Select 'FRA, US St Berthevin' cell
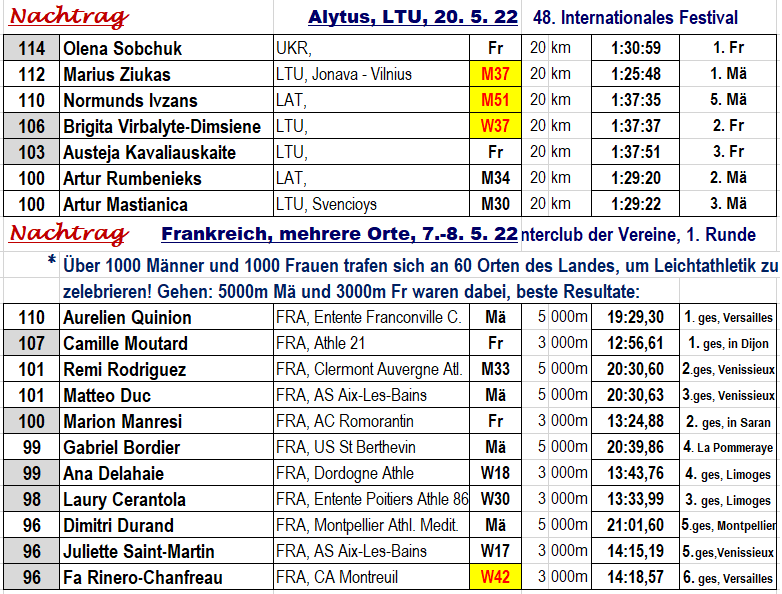 click(371, 447)
